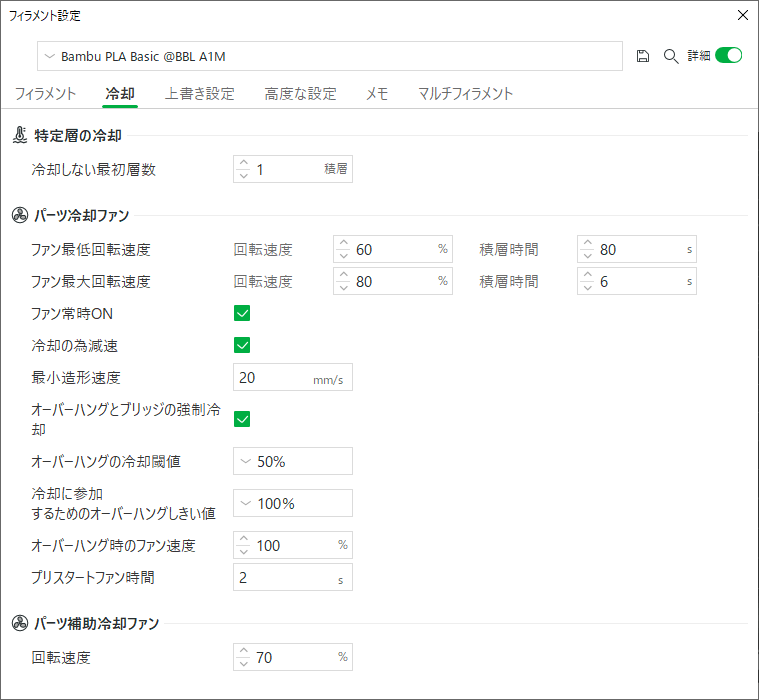
Task: Click the プリスタートファン時間 input field
Action: click(293, 577)
